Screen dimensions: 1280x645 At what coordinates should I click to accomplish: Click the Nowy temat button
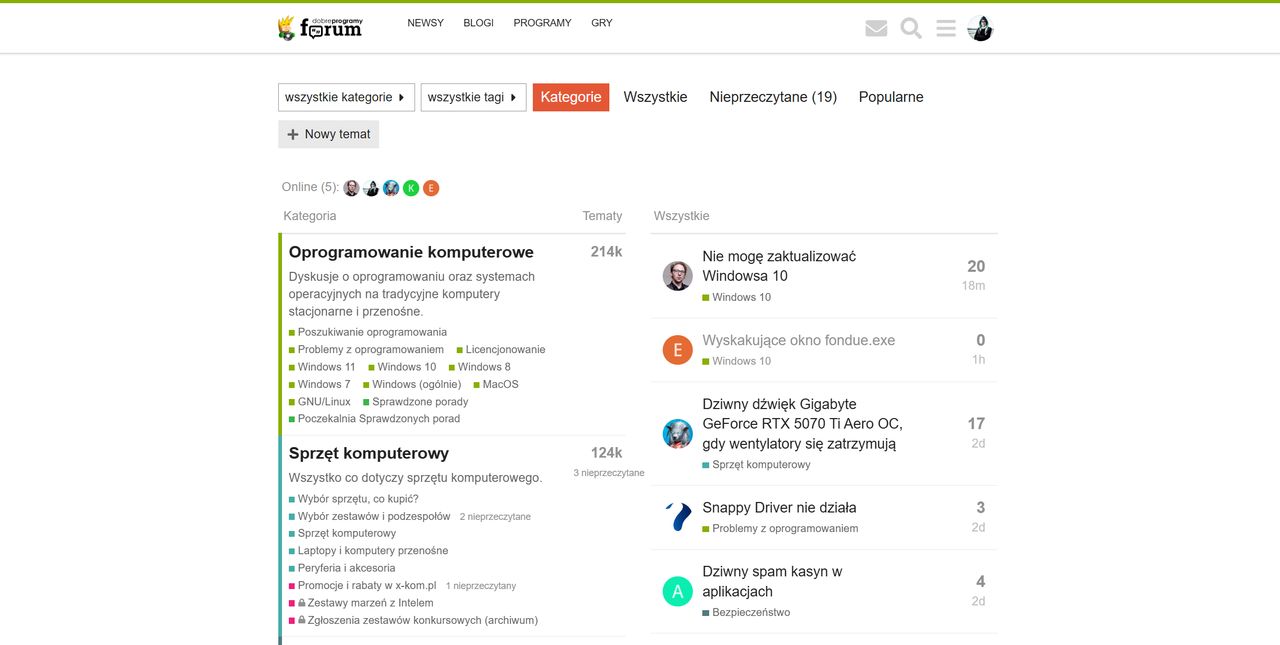(328, 133)
